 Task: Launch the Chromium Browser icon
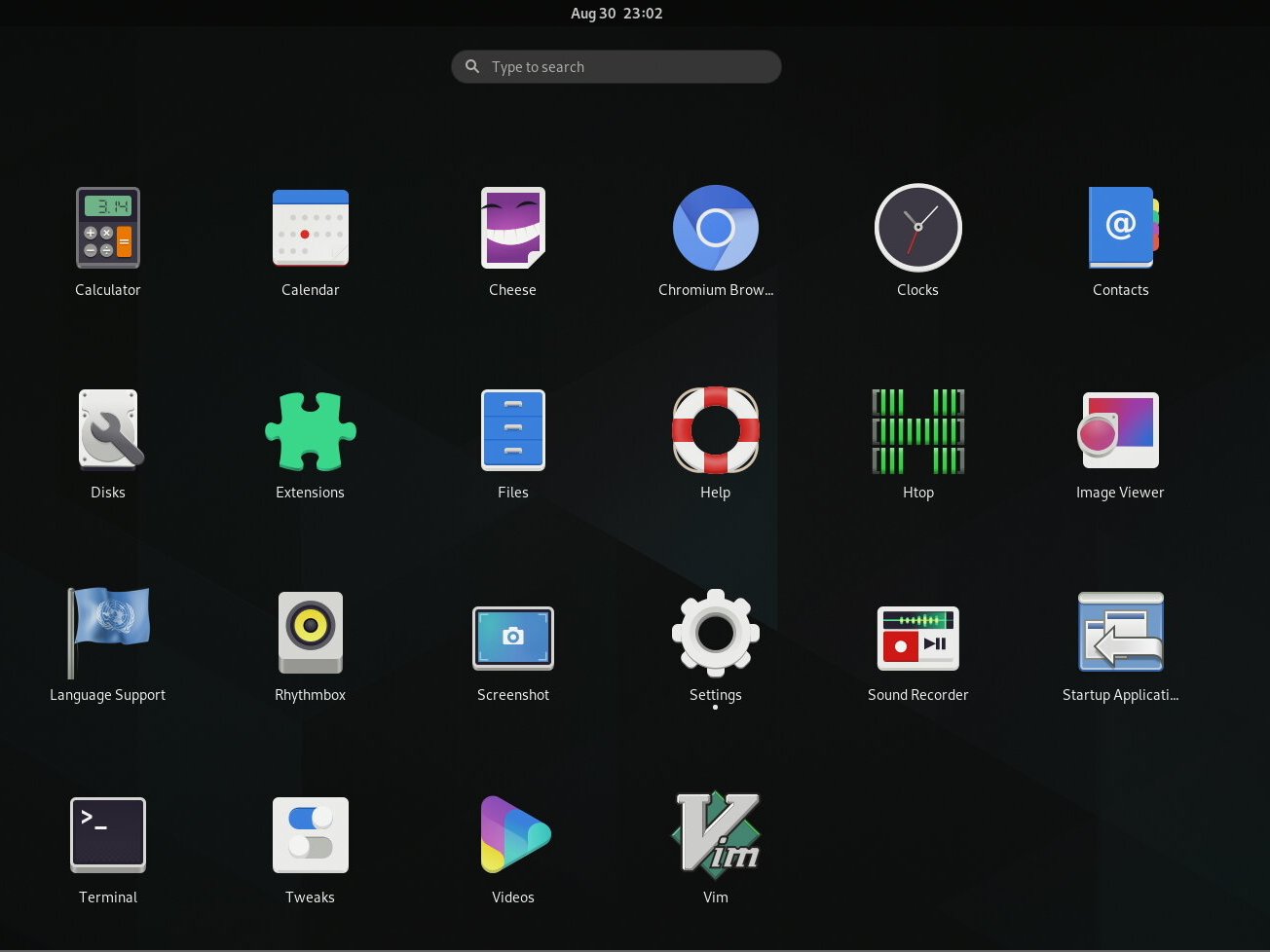(x=716, y=228)
